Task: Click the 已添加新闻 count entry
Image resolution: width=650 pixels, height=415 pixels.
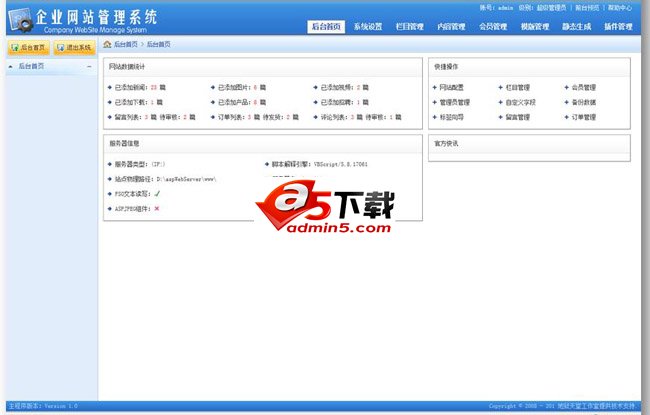Action: [x=140, y=87]
